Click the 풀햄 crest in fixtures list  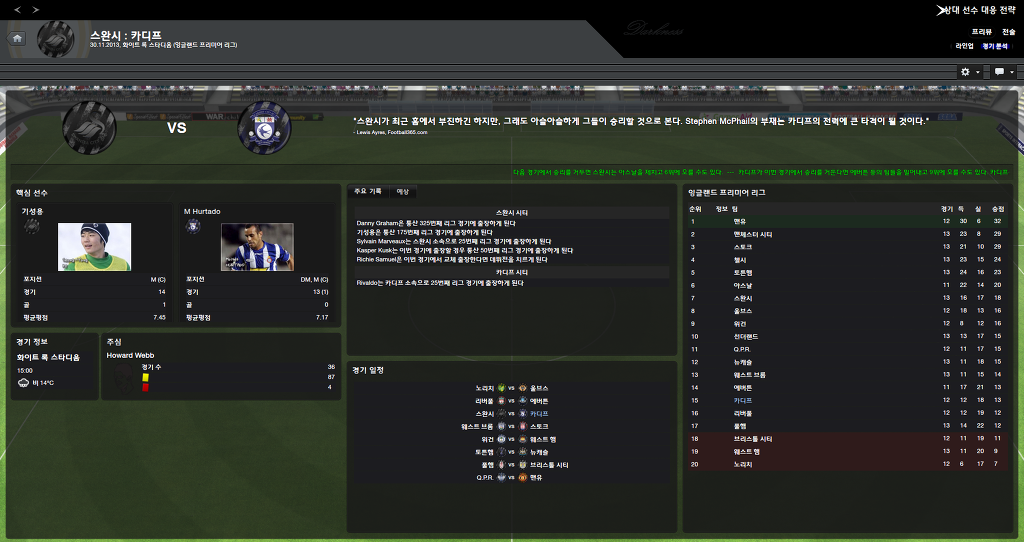pyautogui.click(x=502, y=465)
